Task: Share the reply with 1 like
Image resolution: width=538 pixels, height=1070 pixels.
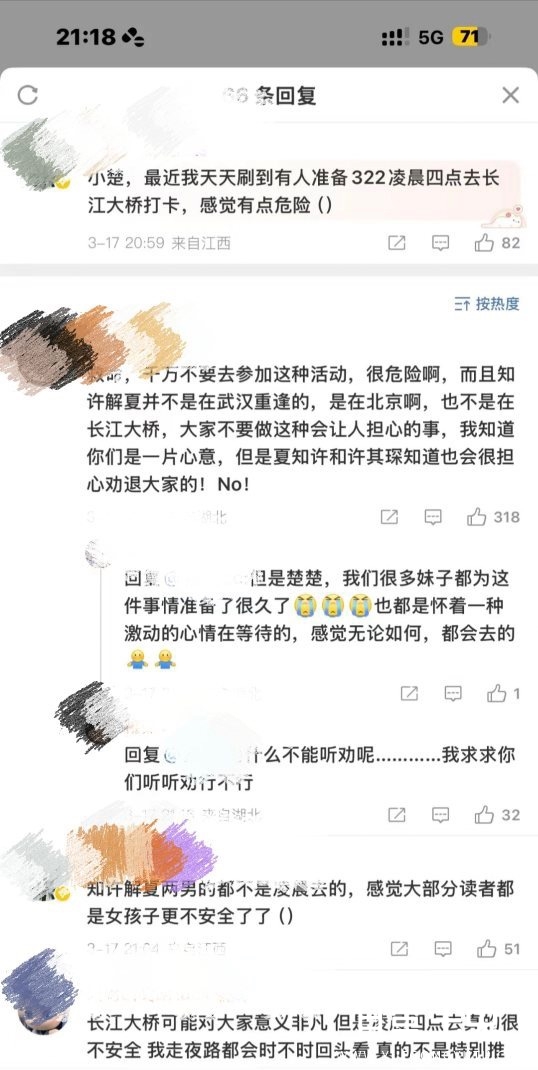Action: 409,694
